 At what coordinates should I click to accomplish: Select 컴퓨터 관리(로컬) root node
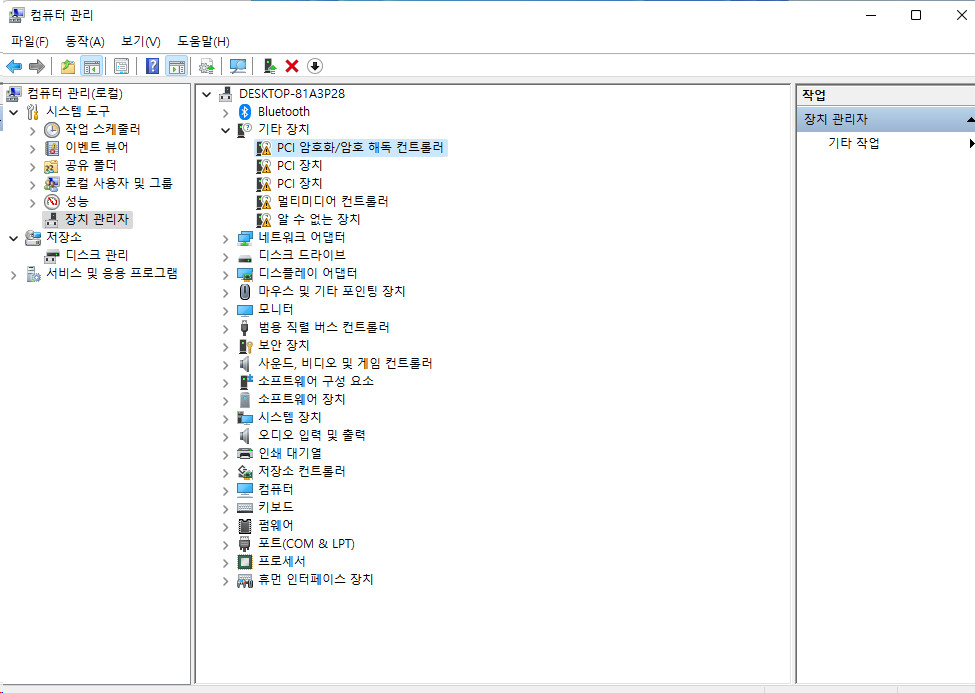75,93
